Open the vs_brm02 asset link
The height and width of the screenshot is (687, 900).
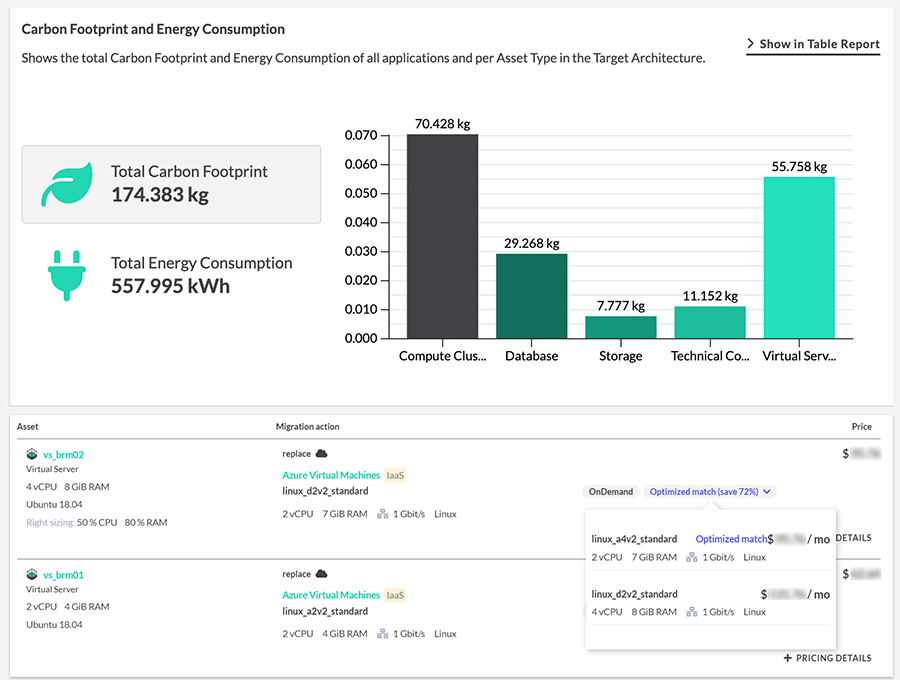coord(63,455)
